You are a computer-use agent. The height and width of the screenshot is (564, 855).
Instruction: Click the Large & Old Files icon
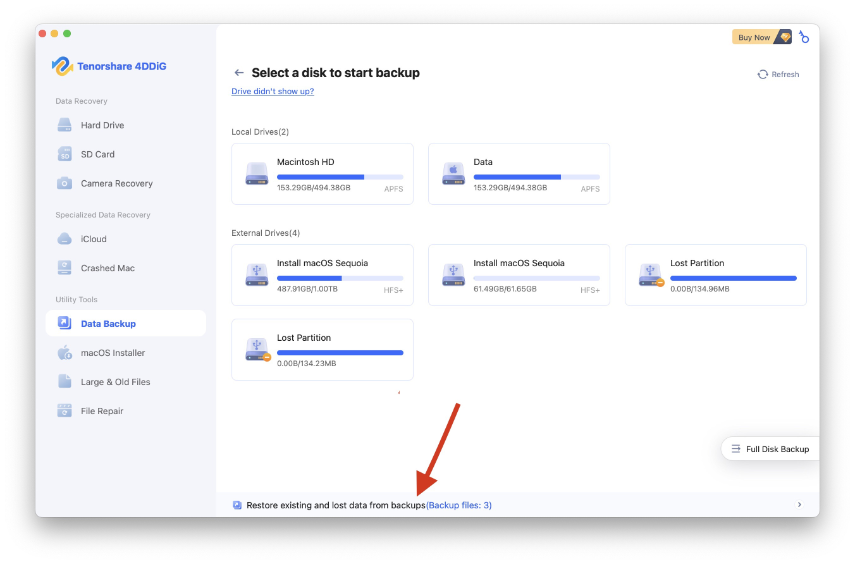coord(64,381)
